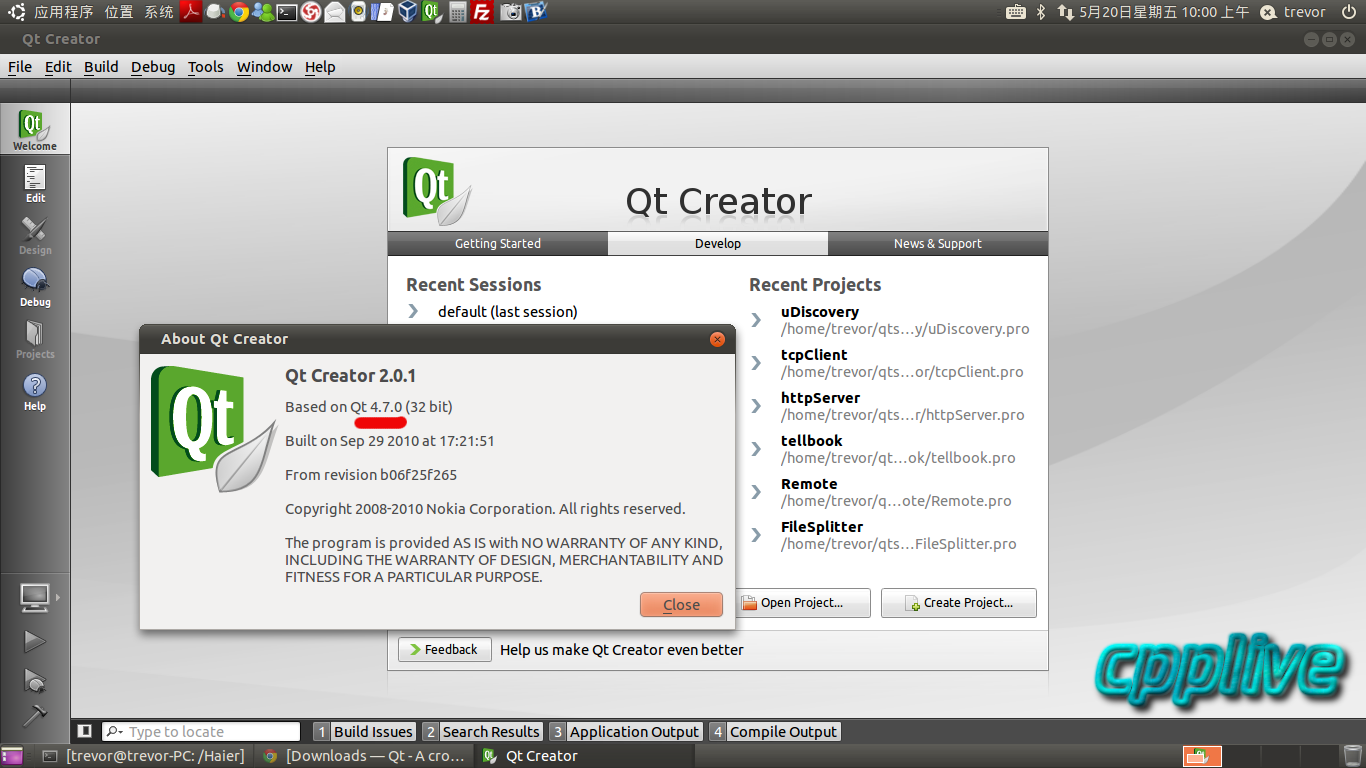1366x768 pixels.
Task: Open the date and time 10:00 clock
Action: pos(1165,12)
